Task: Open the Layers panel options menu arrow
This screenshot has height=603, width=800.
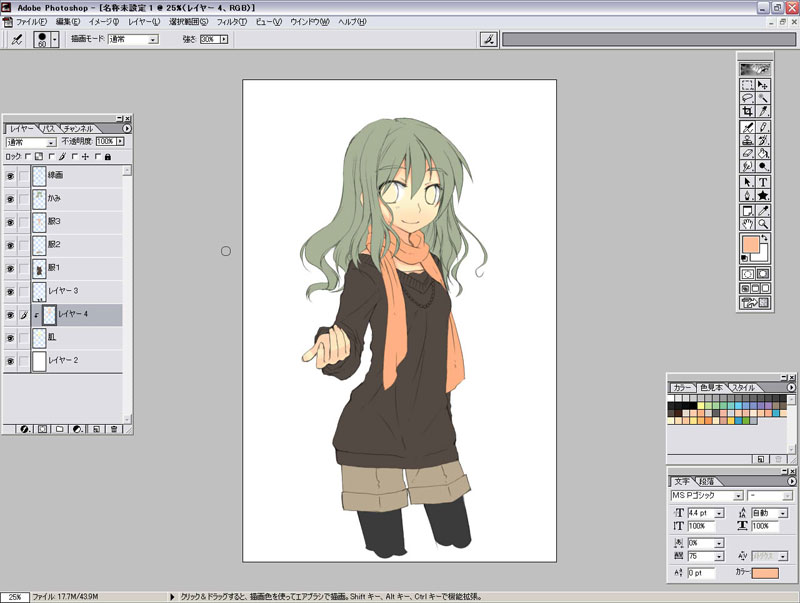Action: point(127,129)
